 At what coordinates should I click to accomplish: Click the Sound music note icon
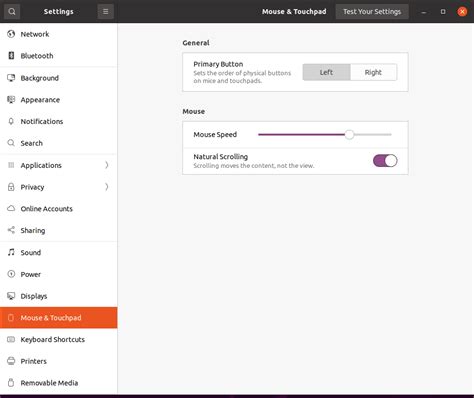(11, 252)
